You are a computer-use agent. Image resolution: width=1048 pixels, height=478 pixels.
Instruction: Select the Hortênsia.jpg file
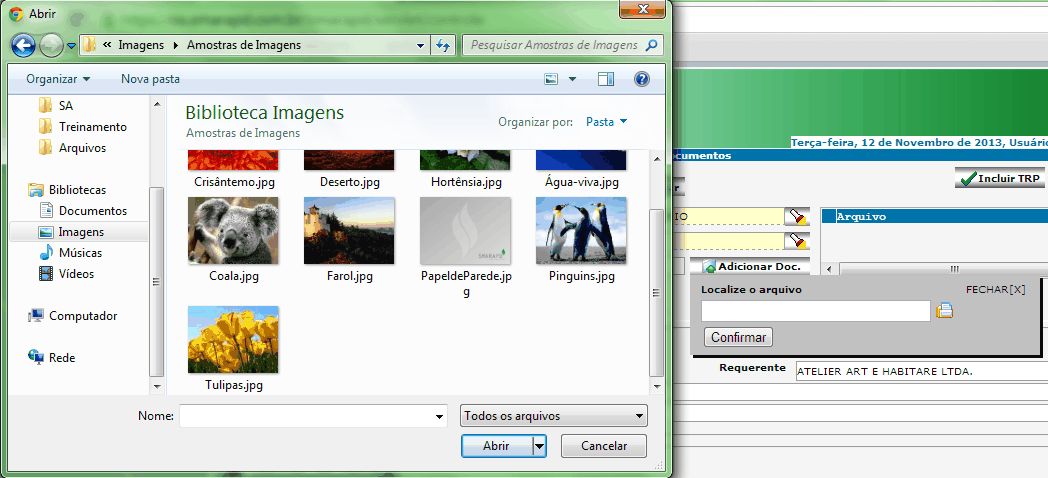466,169
